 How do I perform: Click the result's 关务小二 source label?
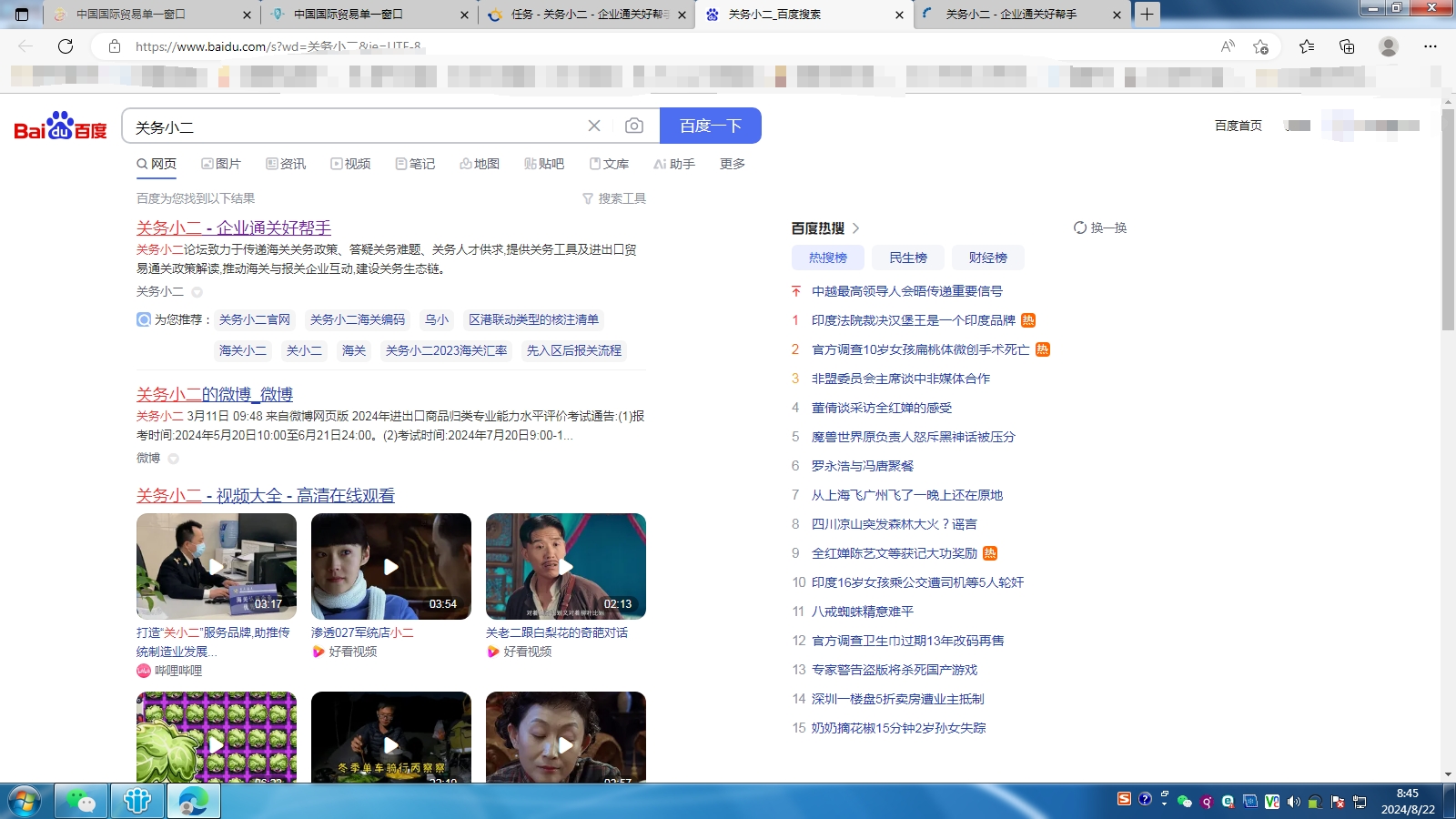tap(160, 291)
